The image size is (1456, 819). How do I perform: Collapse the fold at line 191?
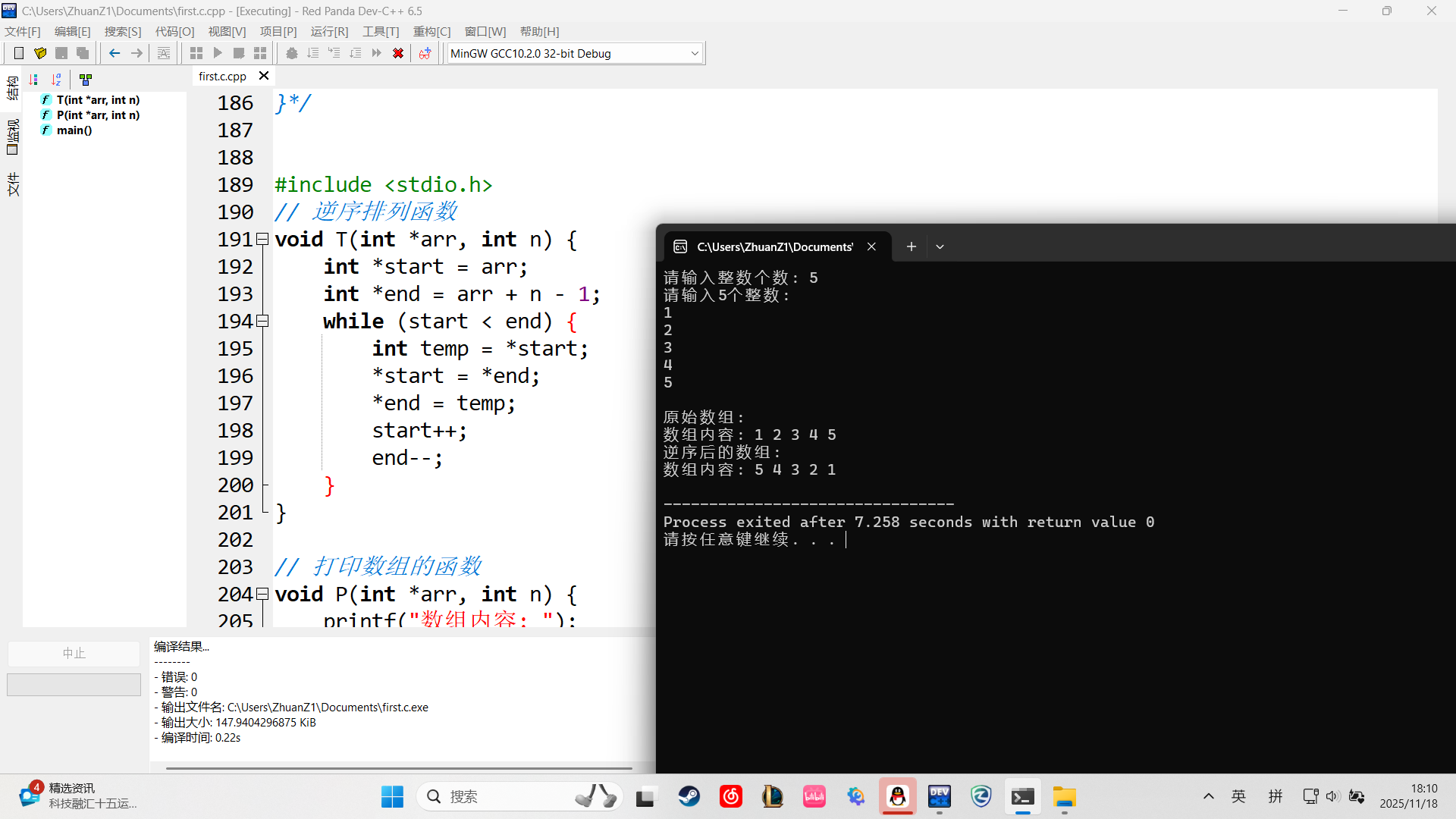tap(262, 240)
